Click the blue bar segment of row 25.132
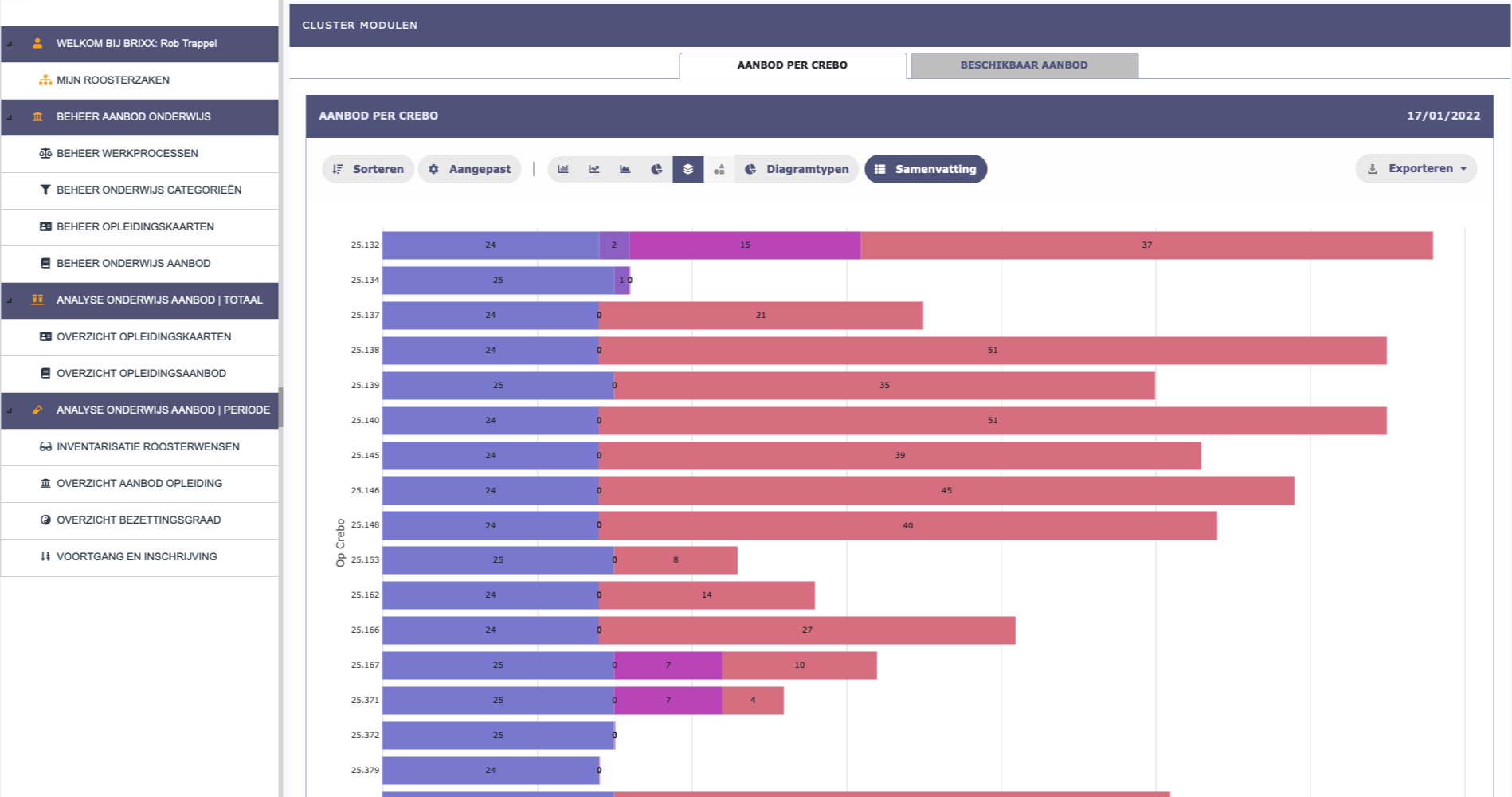Screen dimensions: 1512x797 pos(491,245)
